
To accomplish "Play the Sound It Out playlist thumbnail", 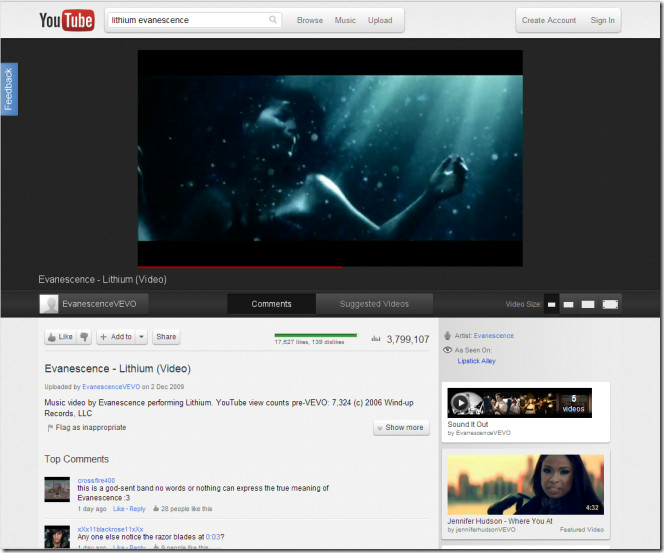I will tap(519, 403).
